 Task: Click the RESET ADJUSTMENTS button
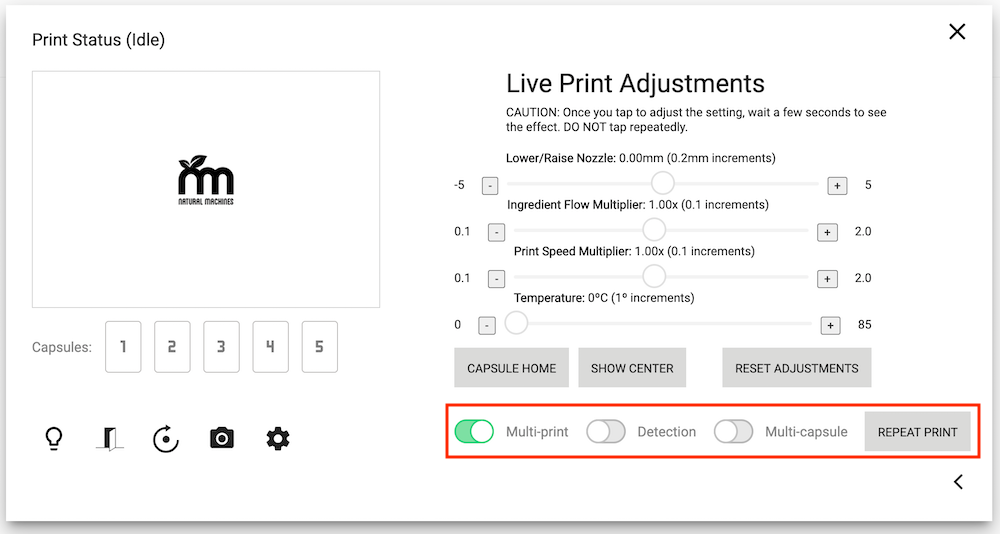pyautogui.click(x=797, y=368)
